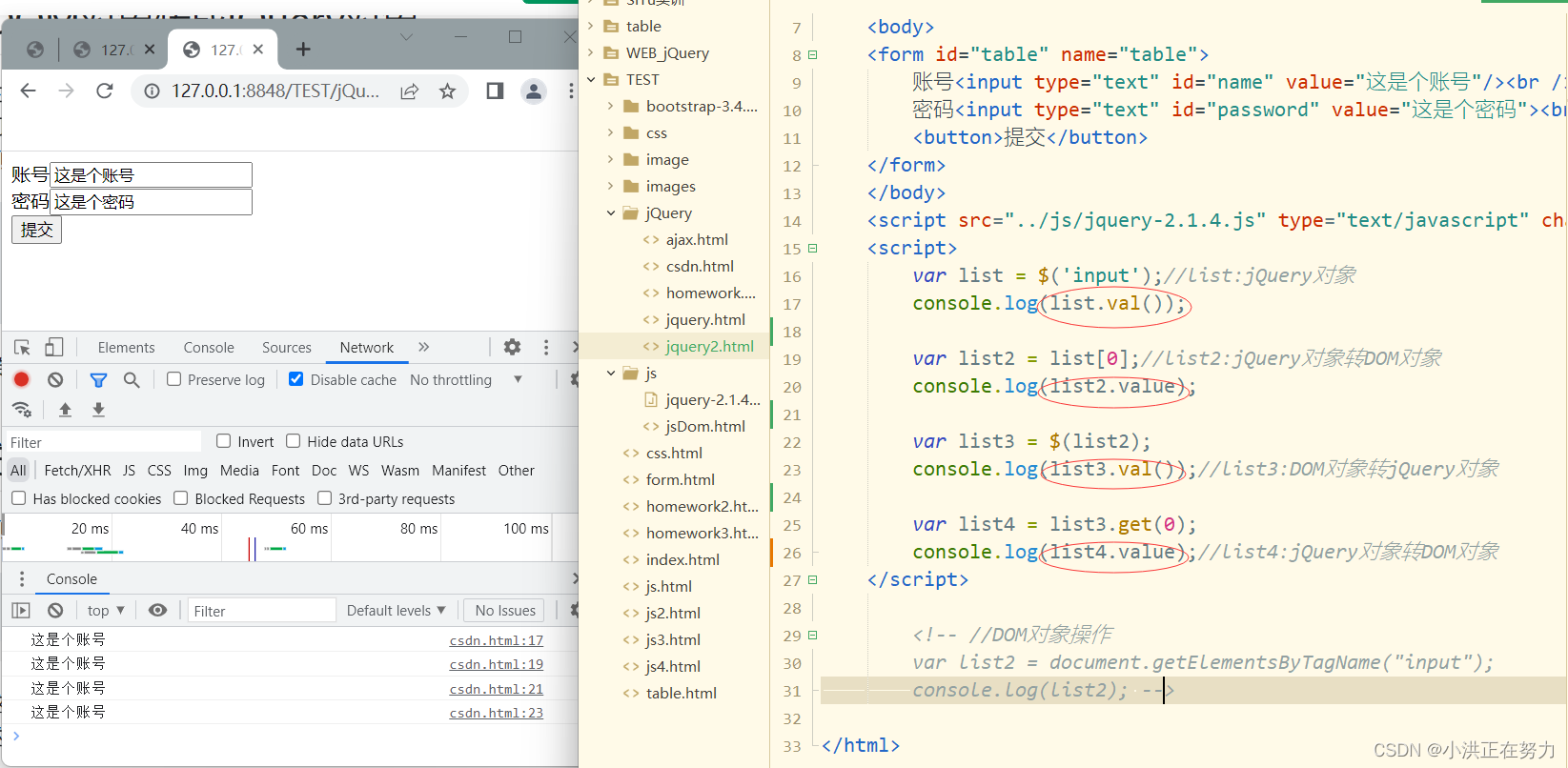This screenshot has height=768, width=1568.
Task: Collapse the jQuery folder in the project tree
Action: (611, 212)
